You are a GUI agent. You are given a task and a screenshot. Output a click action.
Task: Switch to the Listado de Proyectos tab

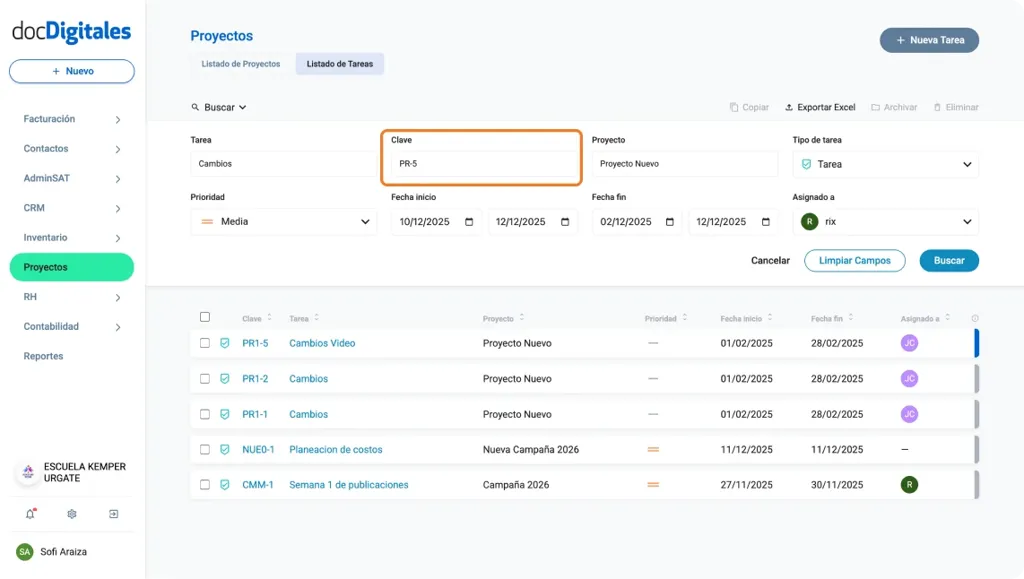[x=240, y=63]
